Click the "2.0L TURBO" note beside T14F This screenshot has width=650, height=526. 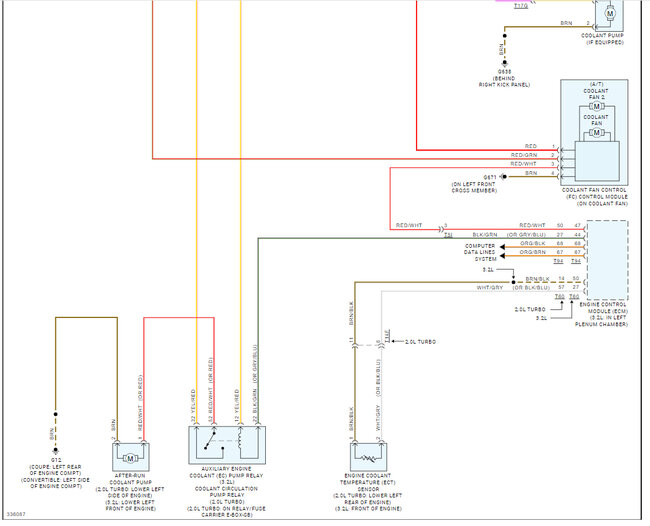coord(420,342)
